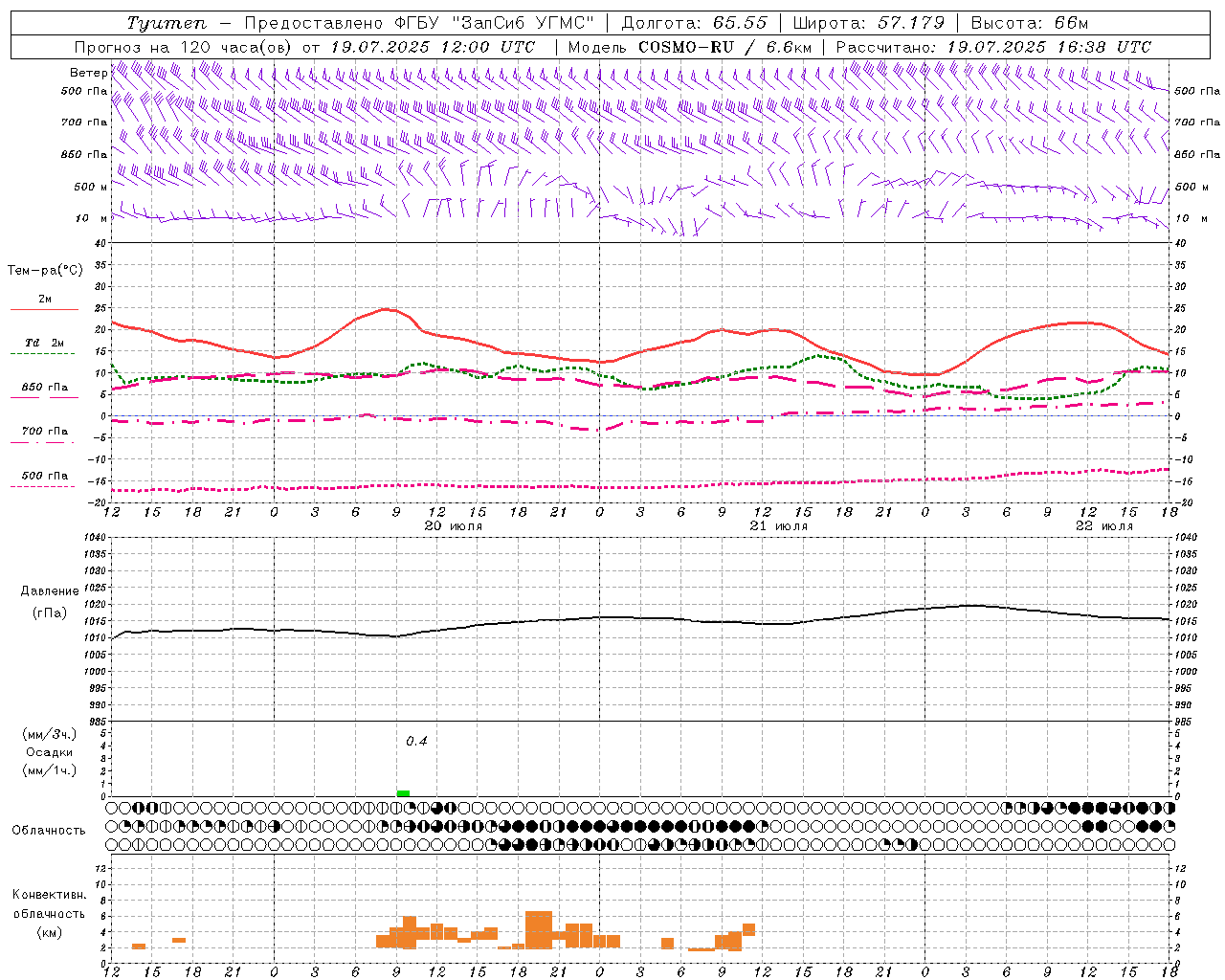Screen dimensions: 1225x980
Task: Click the green dotted legend line under Td 2м
Action: tap(42, 354)
